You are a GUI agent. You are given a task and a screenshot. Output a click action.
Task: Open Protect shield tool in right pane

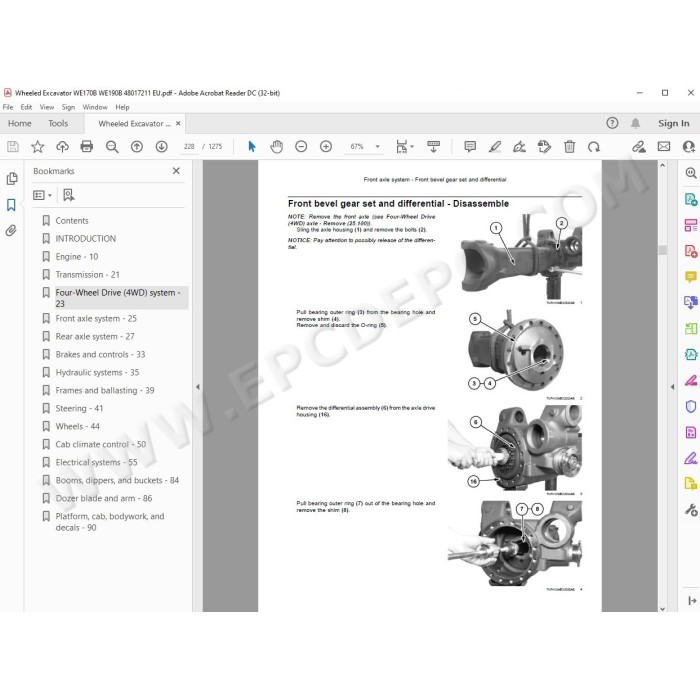point(691,406)
